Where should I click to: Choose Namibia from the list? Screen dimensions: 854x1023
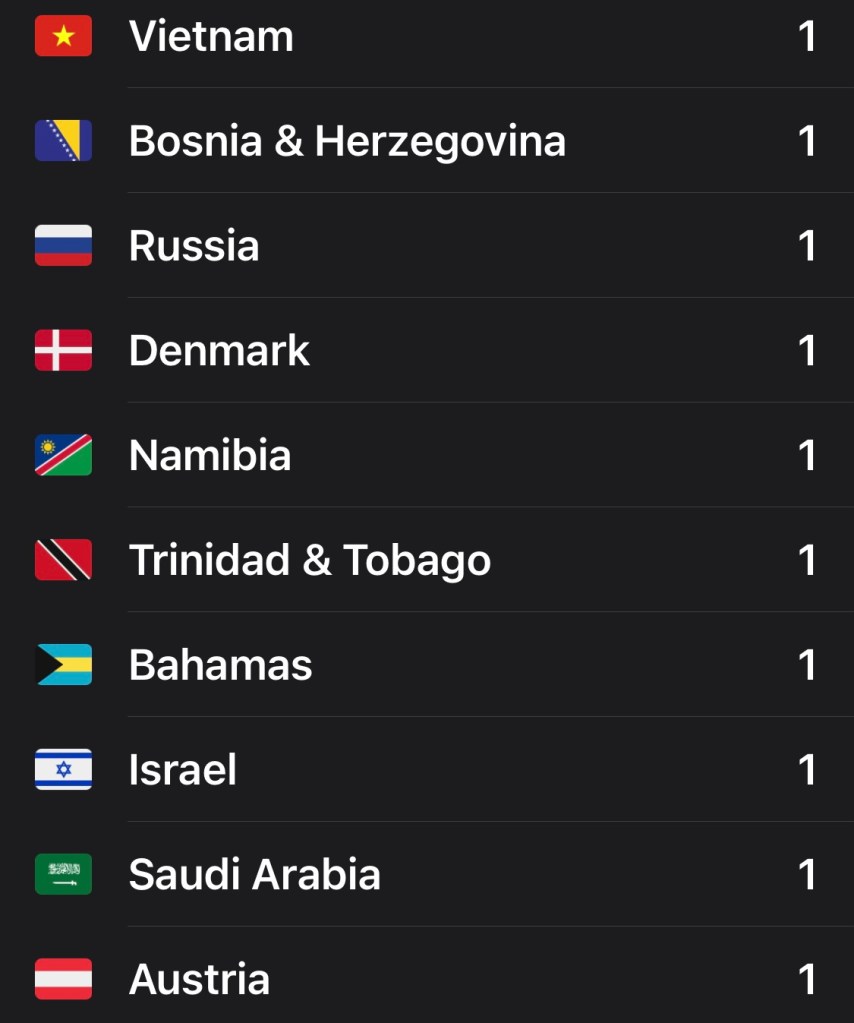coord(210,455)
